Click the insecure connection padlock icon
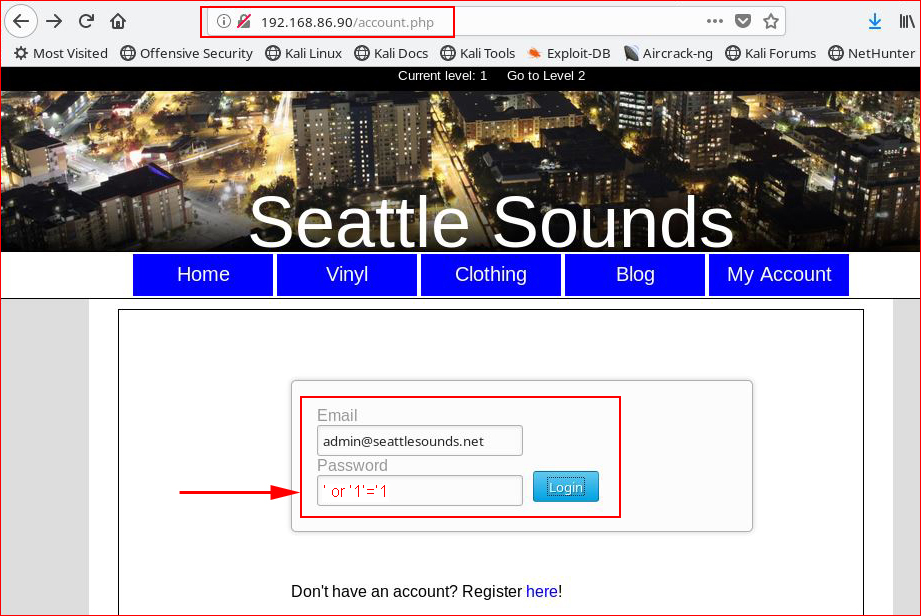Screen dimensions: 921x616 (244, 22)
